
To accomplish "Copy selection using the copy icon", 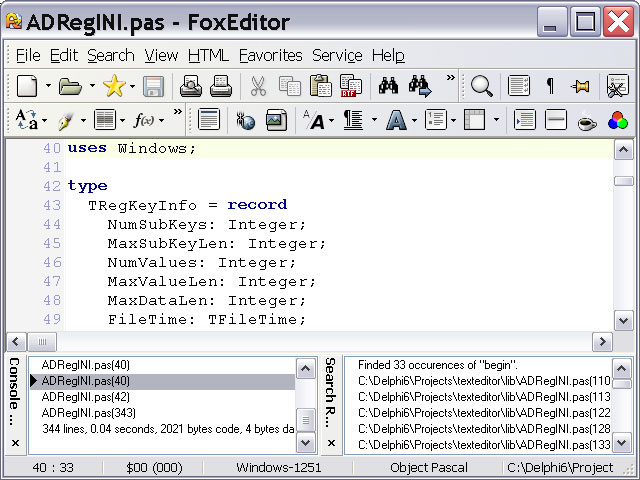I will point(289,86).
